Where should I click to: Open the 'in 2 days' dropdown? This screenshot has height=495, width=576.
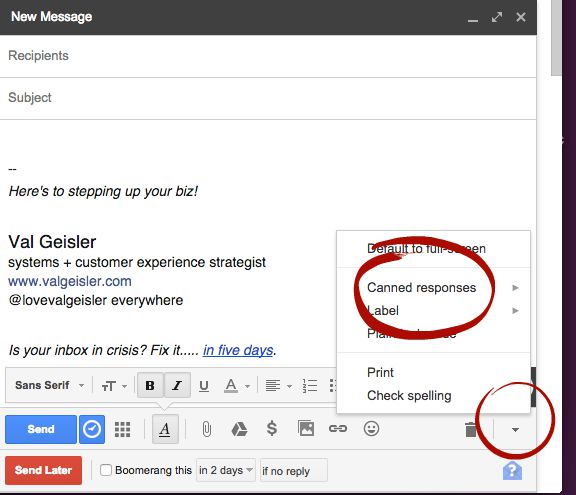pyautogui.click(x=226, y=470)
